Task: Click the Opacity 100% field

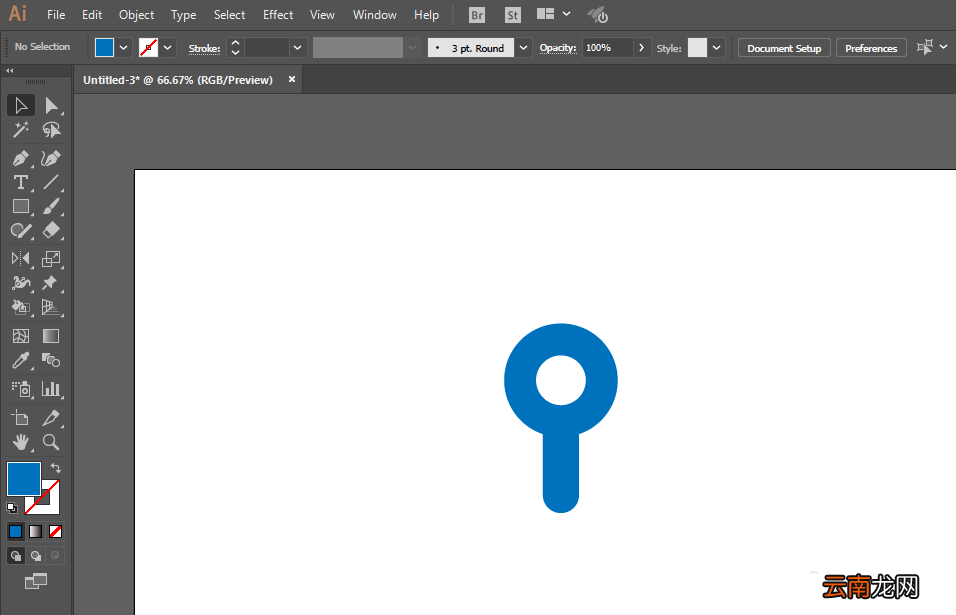Action: (x=608, y=48)
